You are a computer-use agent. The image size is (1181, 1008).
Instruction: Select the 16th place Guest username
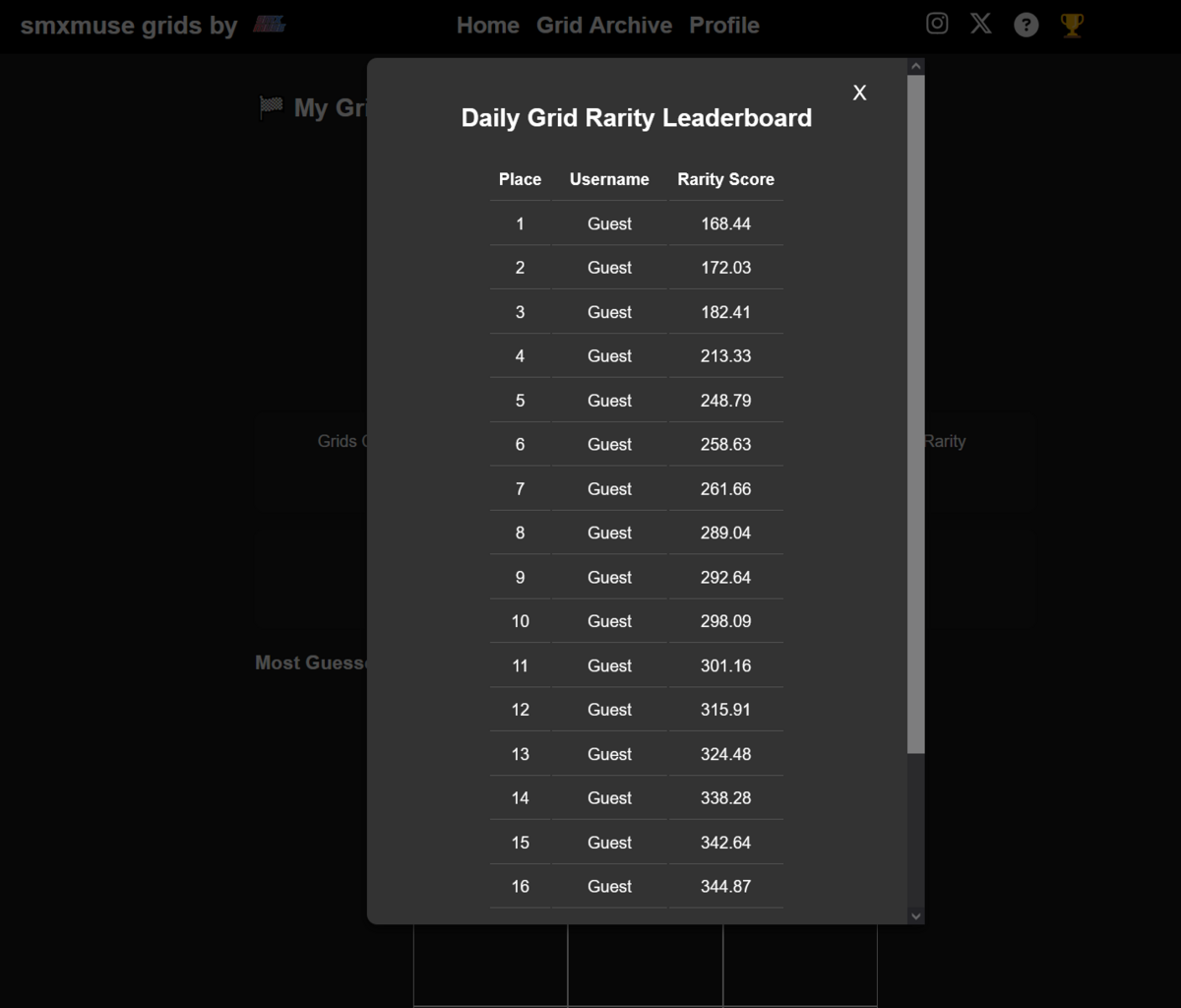coord(609,886)
